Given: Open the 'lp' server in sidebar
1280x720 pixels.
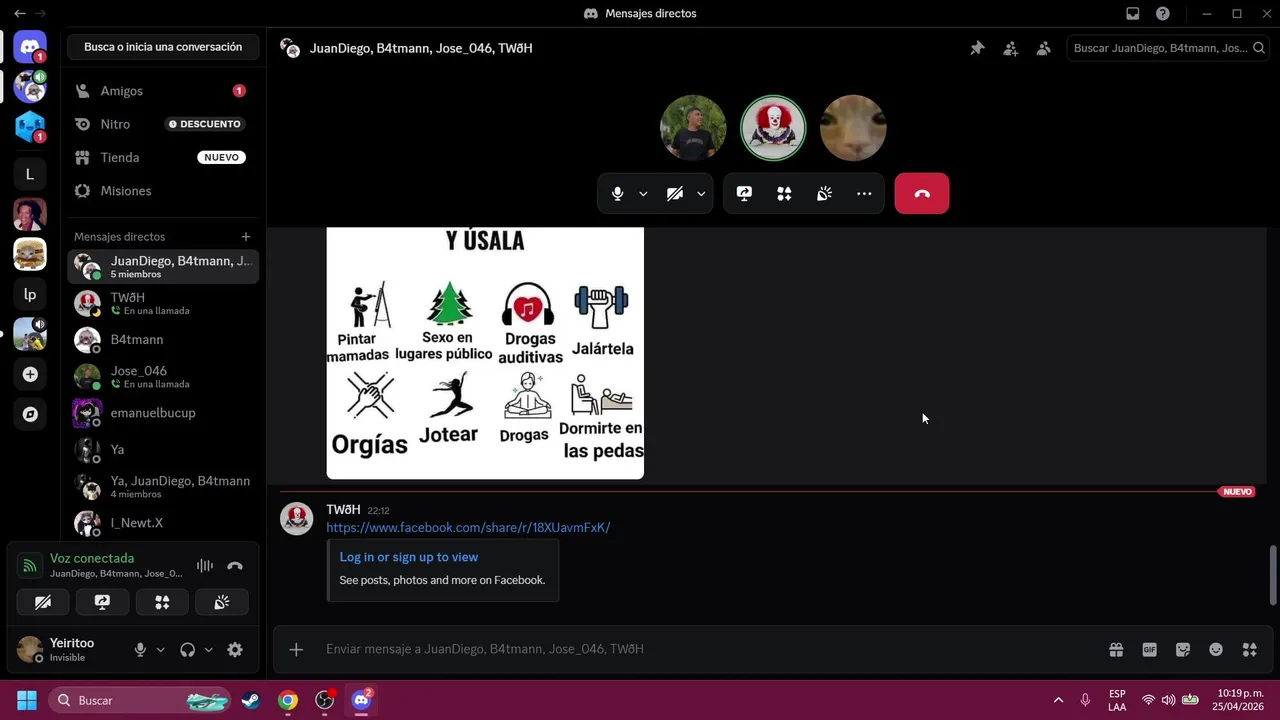Looking at the screenshot, I should pyautogui.click(x=30, y=294).
